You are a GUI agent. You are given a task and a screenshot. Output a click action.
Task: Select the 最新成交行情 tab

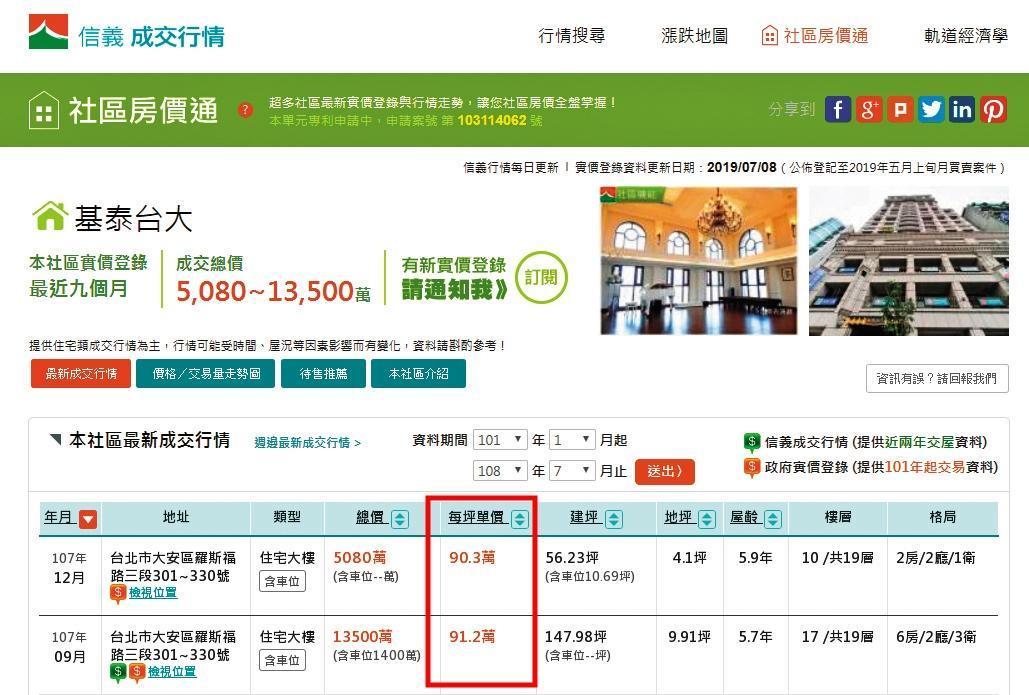click(x=81, y=373)
